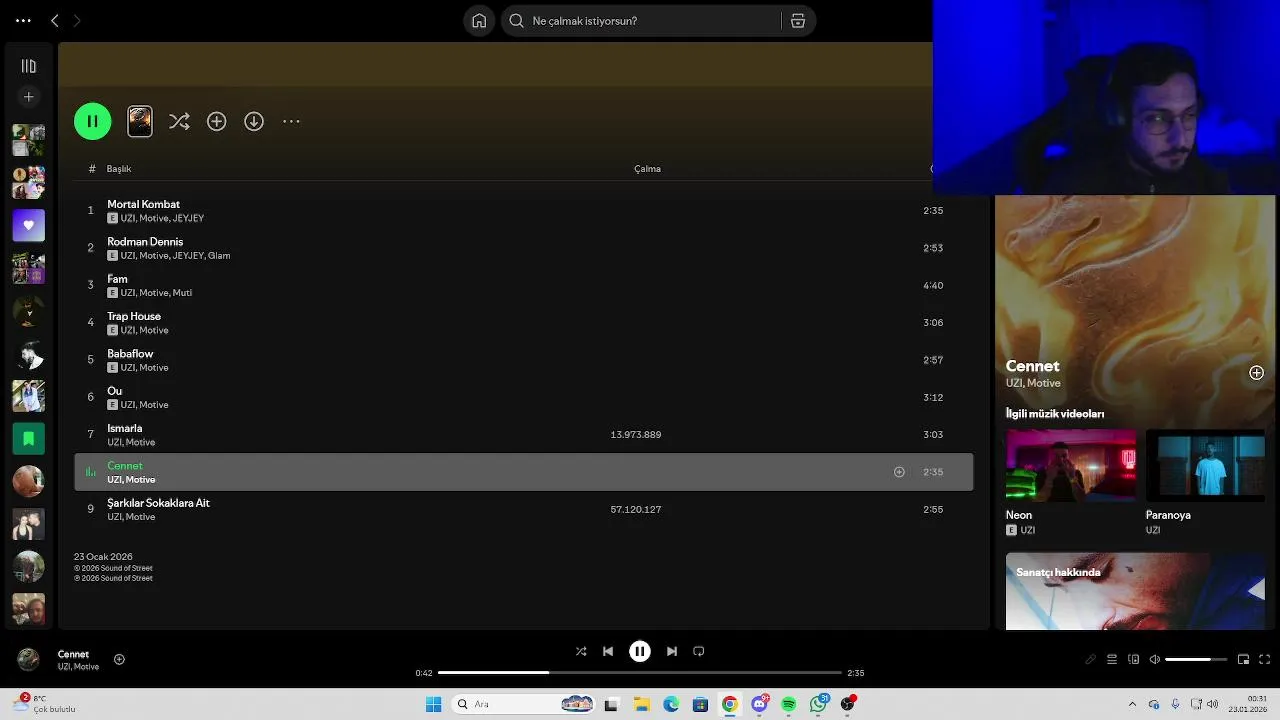Open the Sanatçı hakkında artist card

pos(1136,591)
